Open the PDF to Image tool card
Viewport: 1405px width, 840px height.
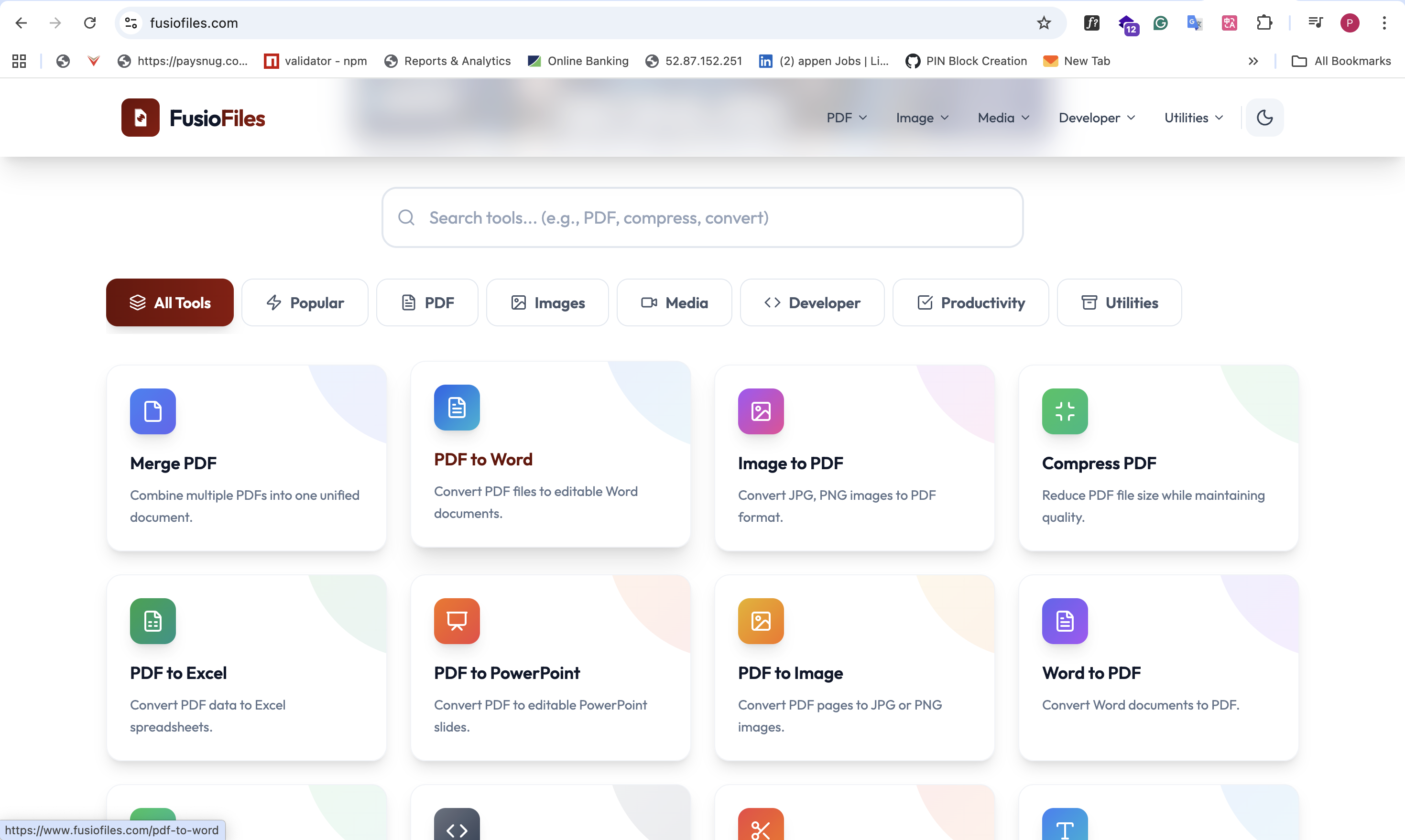coord(855,668)
